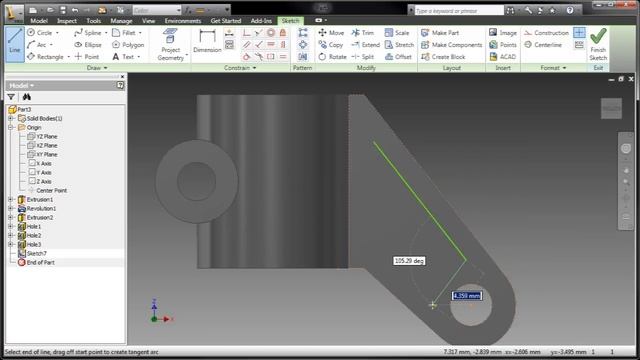Select the Ellipse tool
The image size is (640, 360).
(88, 44)
